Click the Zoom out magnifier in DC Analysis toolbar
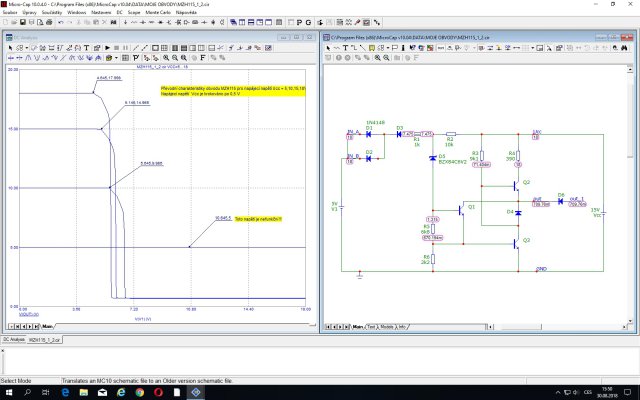This screenshot has width=640, height=400. [175, 58]
